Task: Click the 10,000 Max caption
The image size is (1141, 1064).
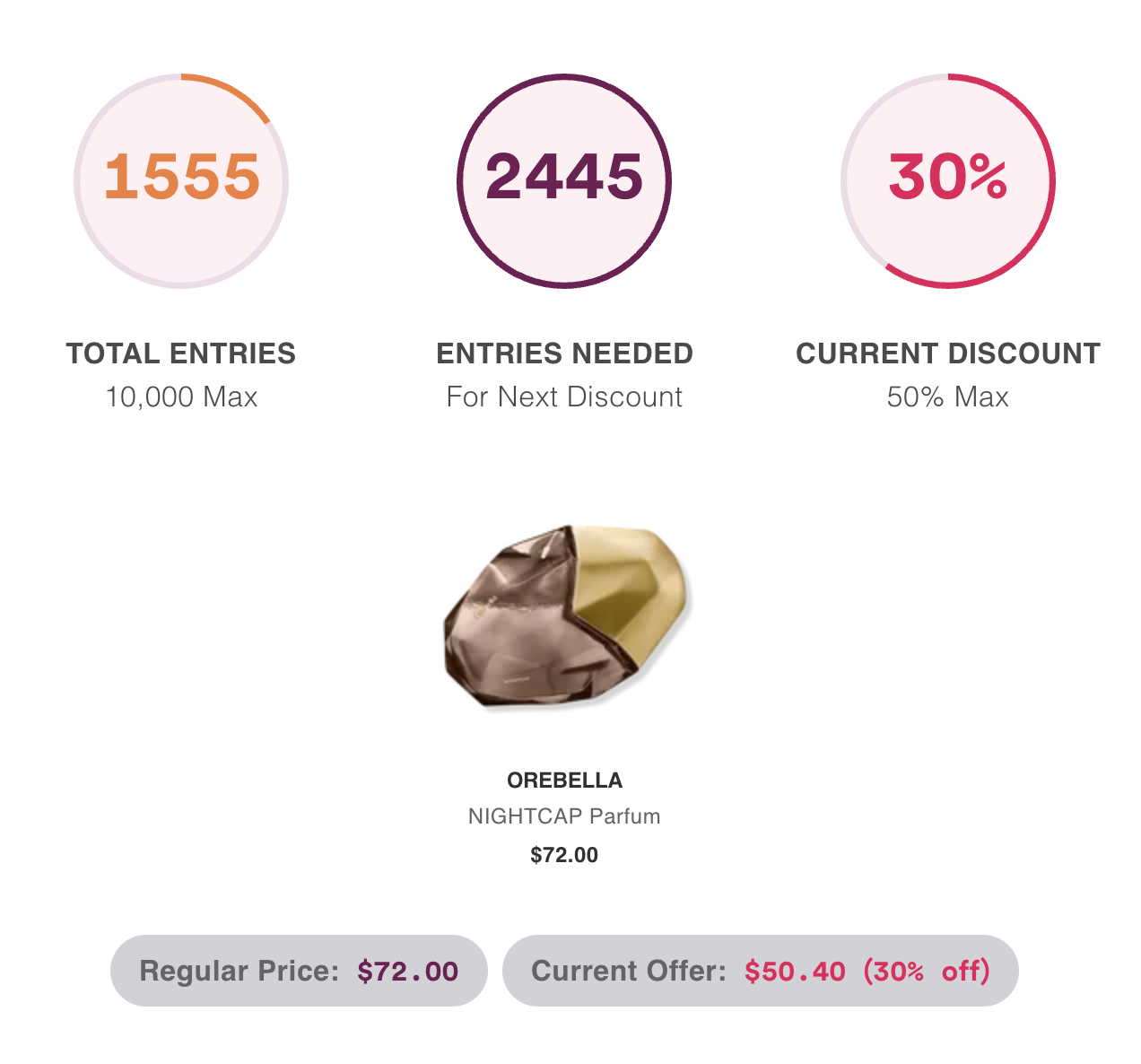Action: click(x=181, y=397)
